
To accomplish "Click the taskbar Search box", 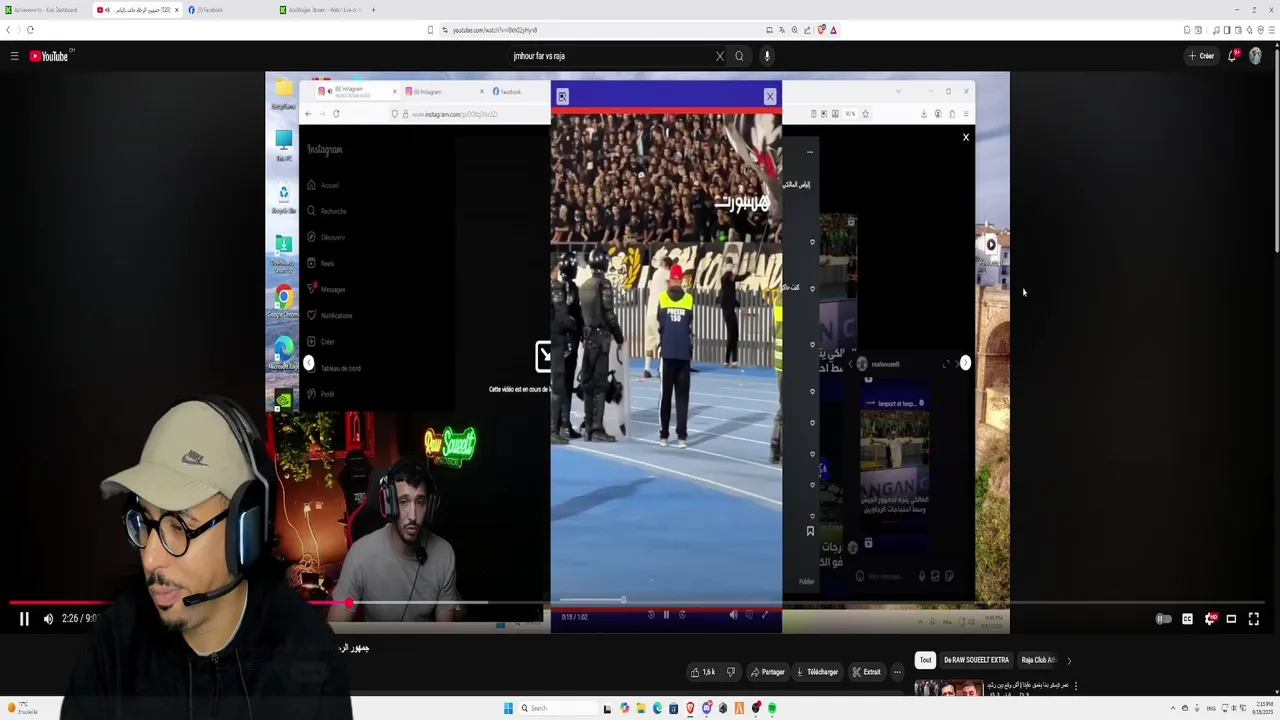I will pyautogui.click(x=557, y=708).
